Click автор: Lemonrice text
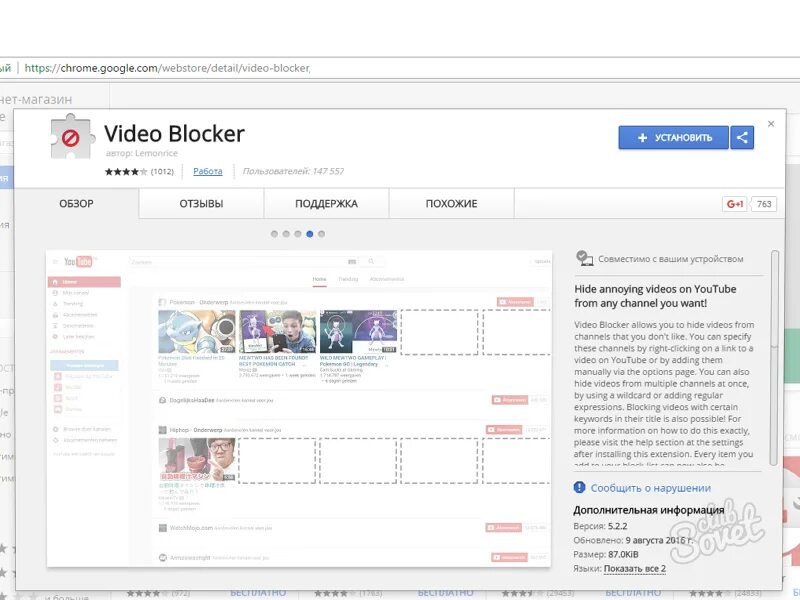Image resolution: width=800 pixels, height=600 pixels. 142,153
